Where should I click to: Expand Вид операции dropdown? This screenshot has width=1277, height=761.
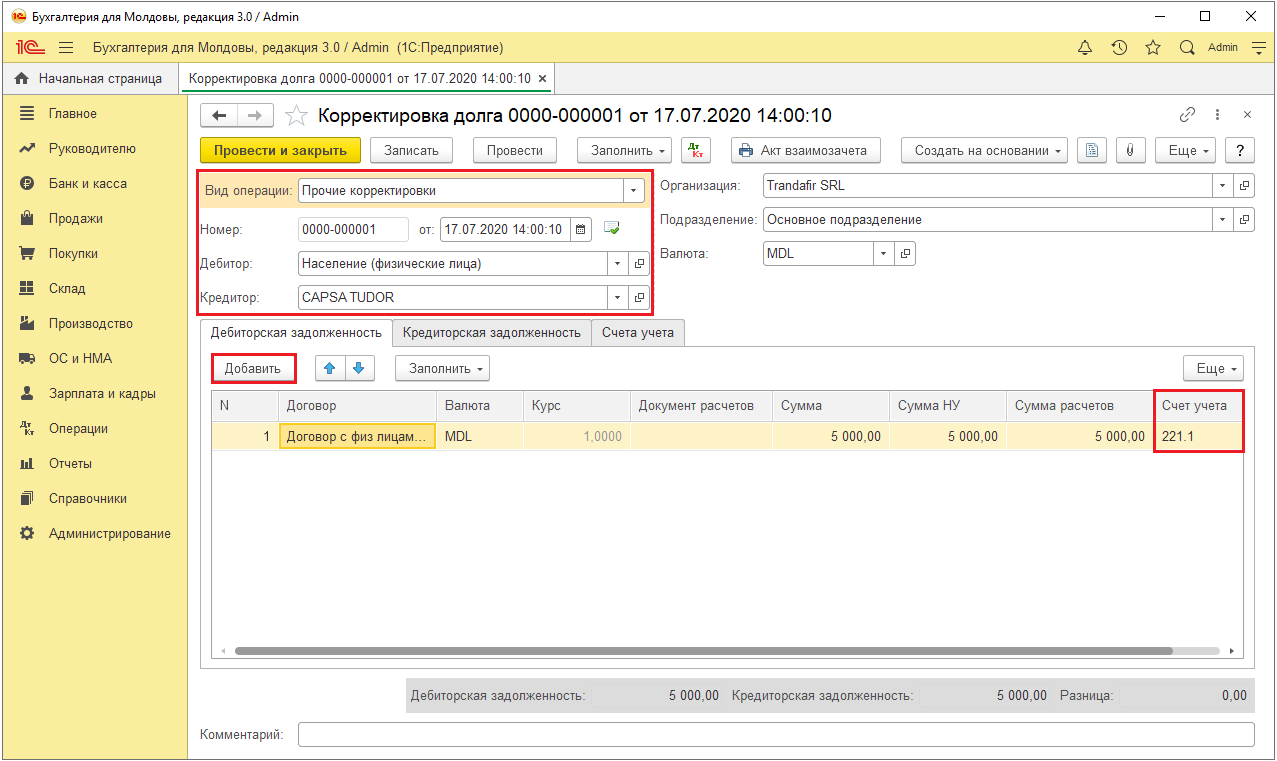click(x=632, y=190)
